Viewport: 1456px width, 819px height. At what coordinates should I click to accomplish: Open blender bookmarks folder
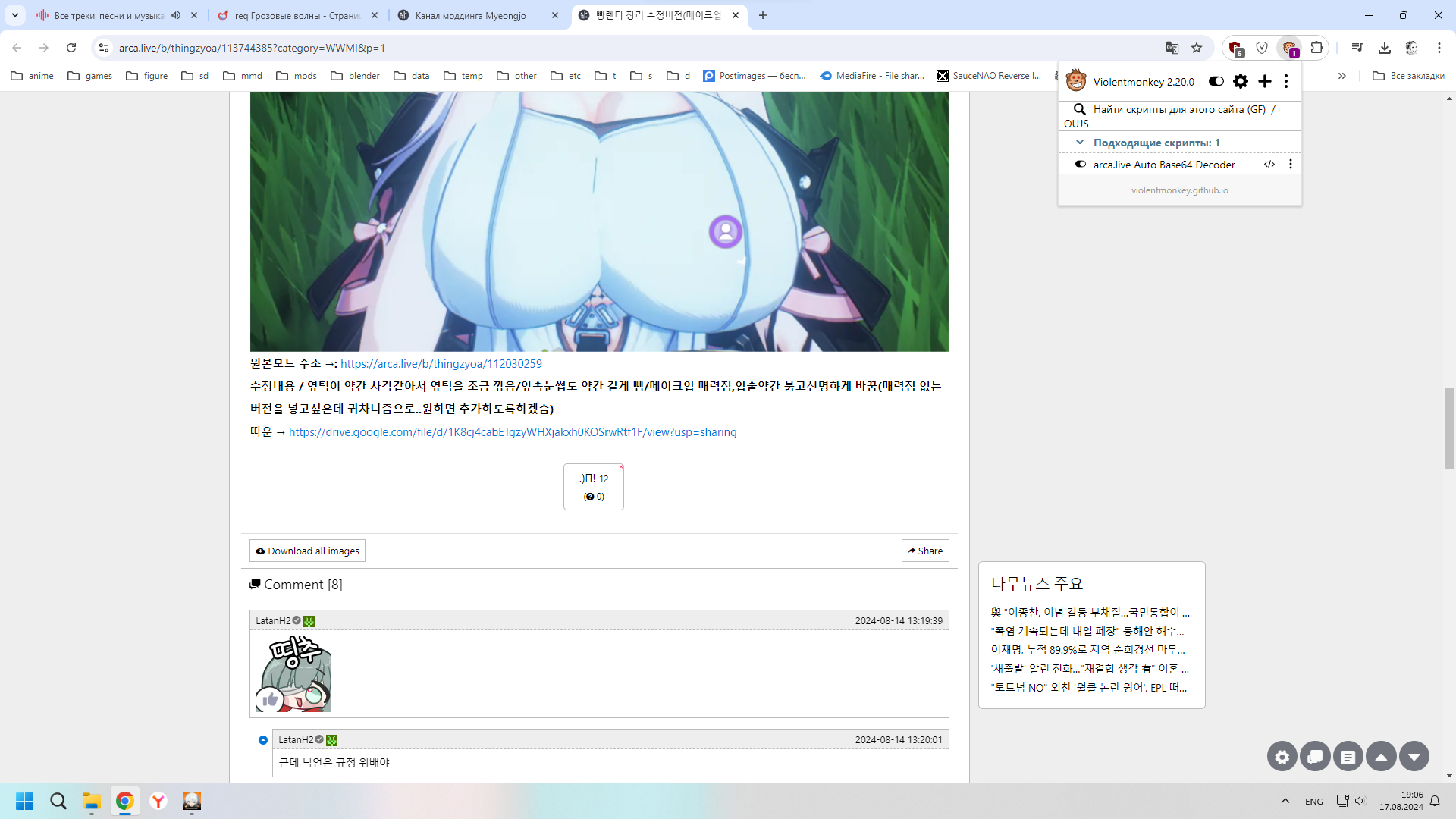pos(355,76)
